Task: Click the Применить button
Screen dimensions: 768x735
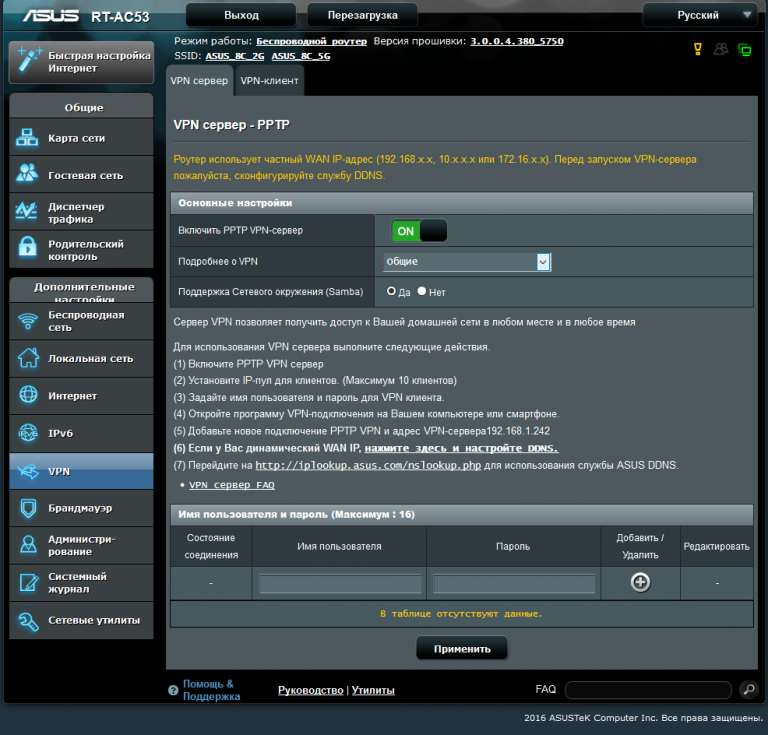Action: [x=461, y=648]
